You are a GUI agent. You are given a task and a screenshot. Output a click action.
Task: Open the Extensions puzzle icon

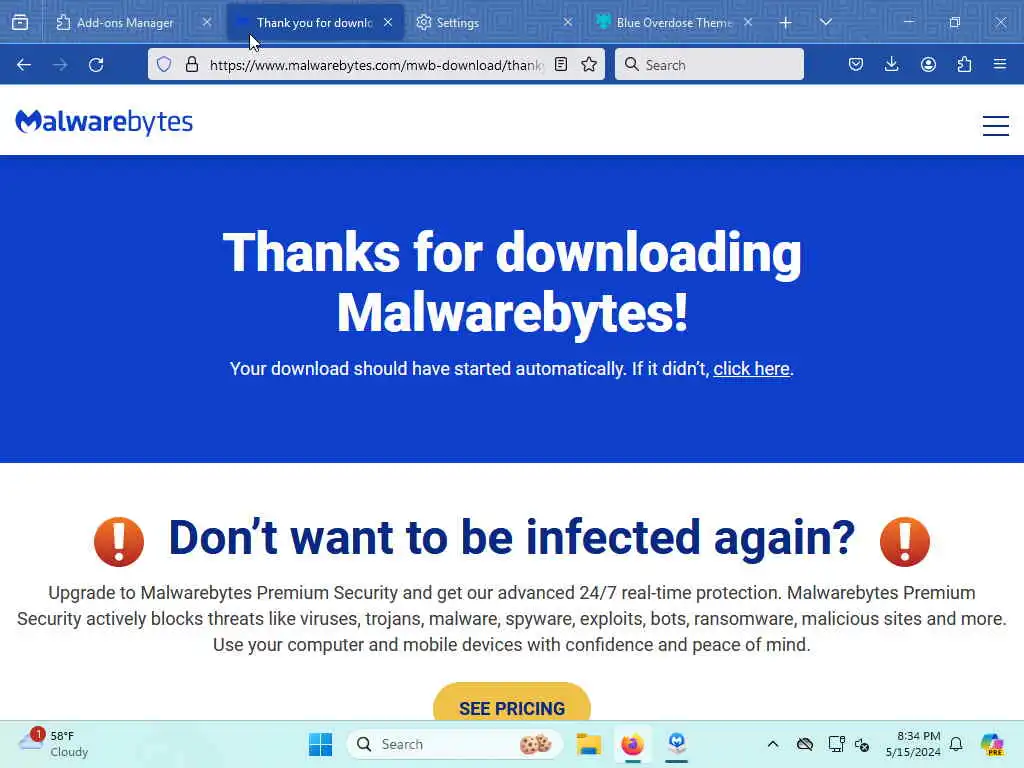[x=964, y=64]
